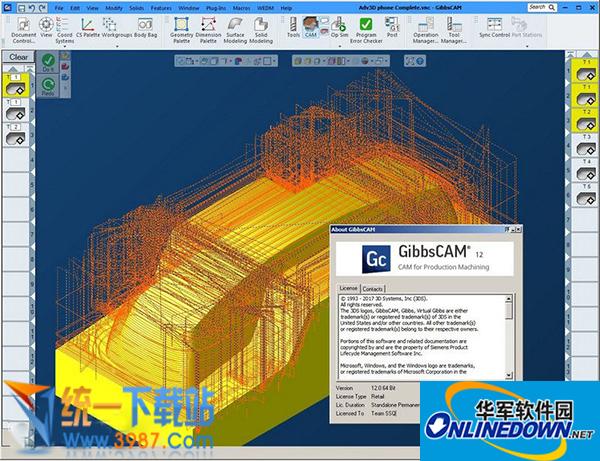The width and height of the screenshot is (600, 461).
Task: Expand dropdown arrow under Sync Control group
Action: (527, 46)
